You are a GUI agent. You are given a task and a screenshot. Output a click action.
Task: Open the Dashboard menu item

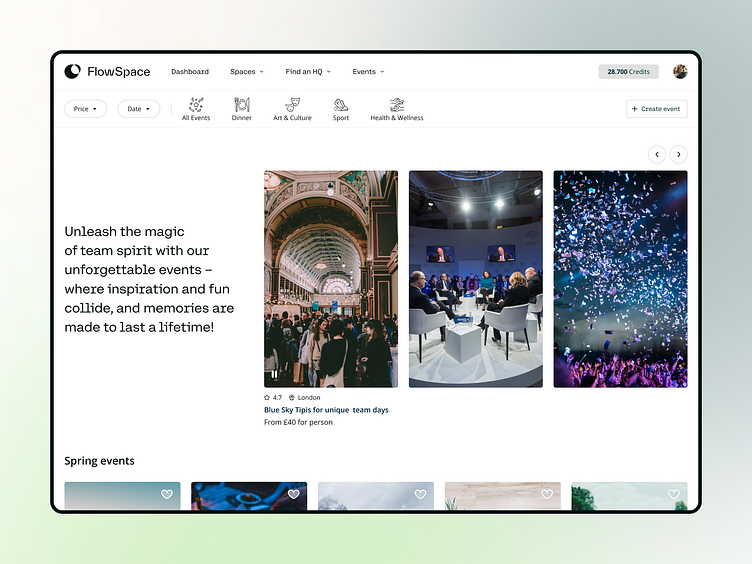point(190,72)
